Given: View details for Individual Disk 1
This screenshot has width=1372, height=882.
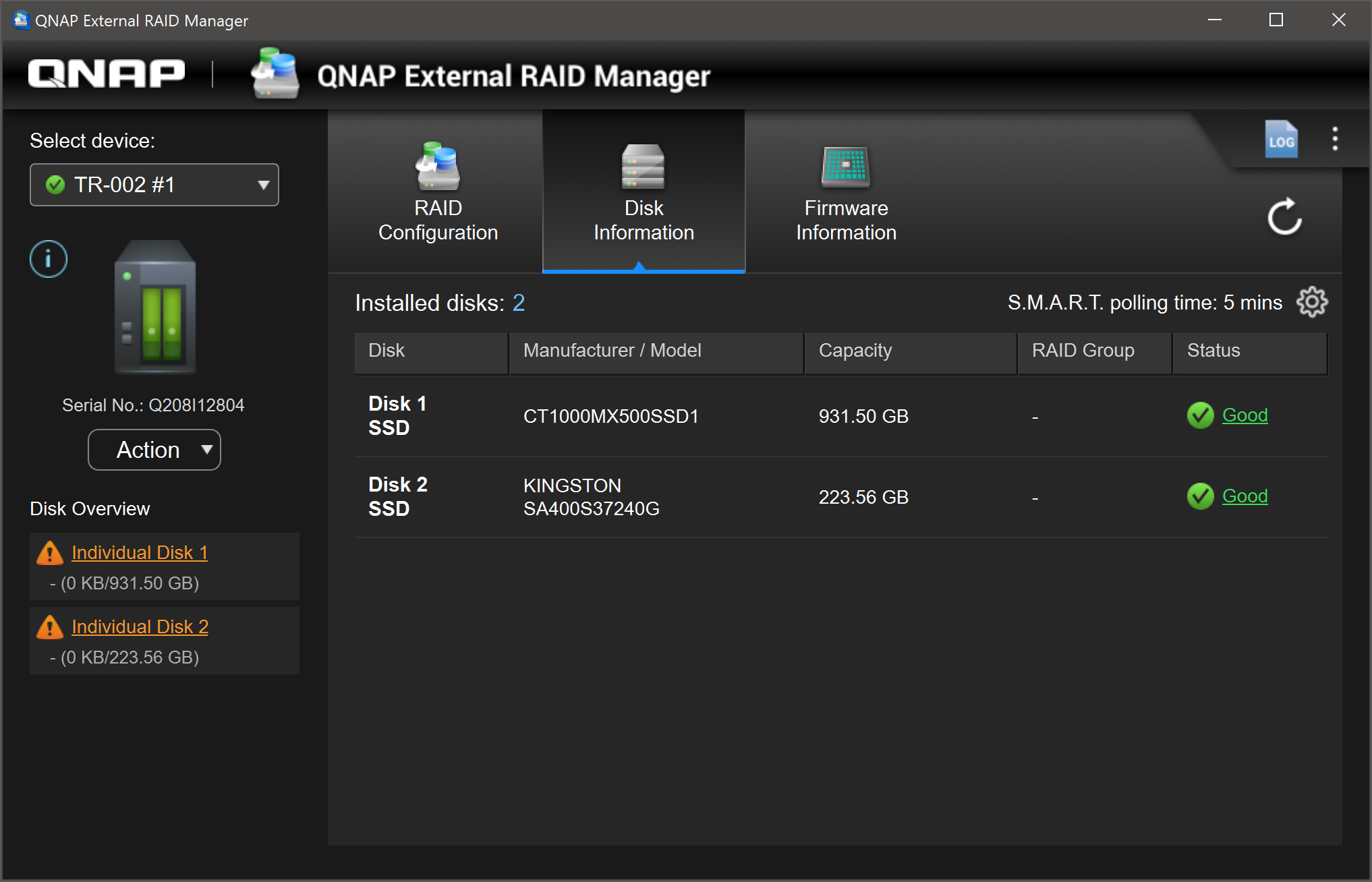Looking at the screenshot, I should (x=140, y=552).
